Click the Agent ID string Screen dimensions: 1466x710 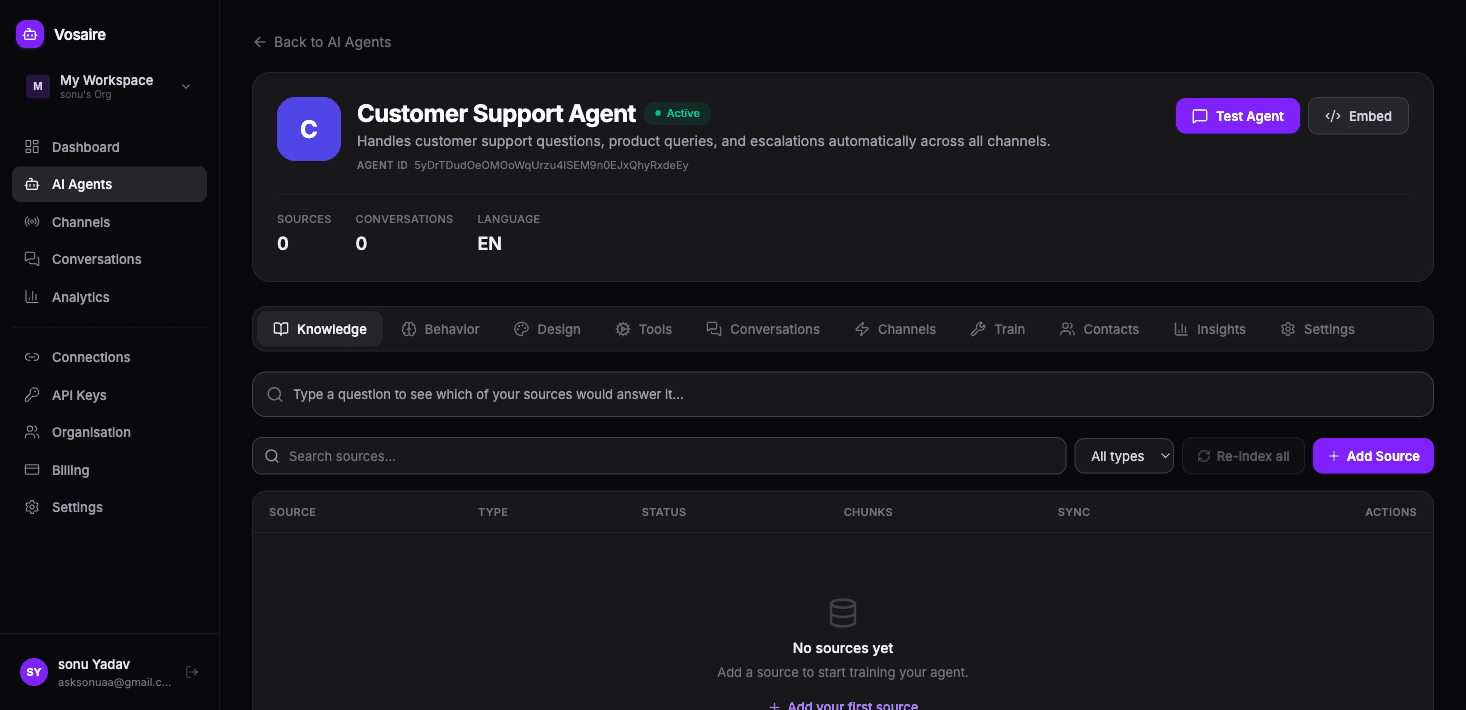tap(551, 165)
